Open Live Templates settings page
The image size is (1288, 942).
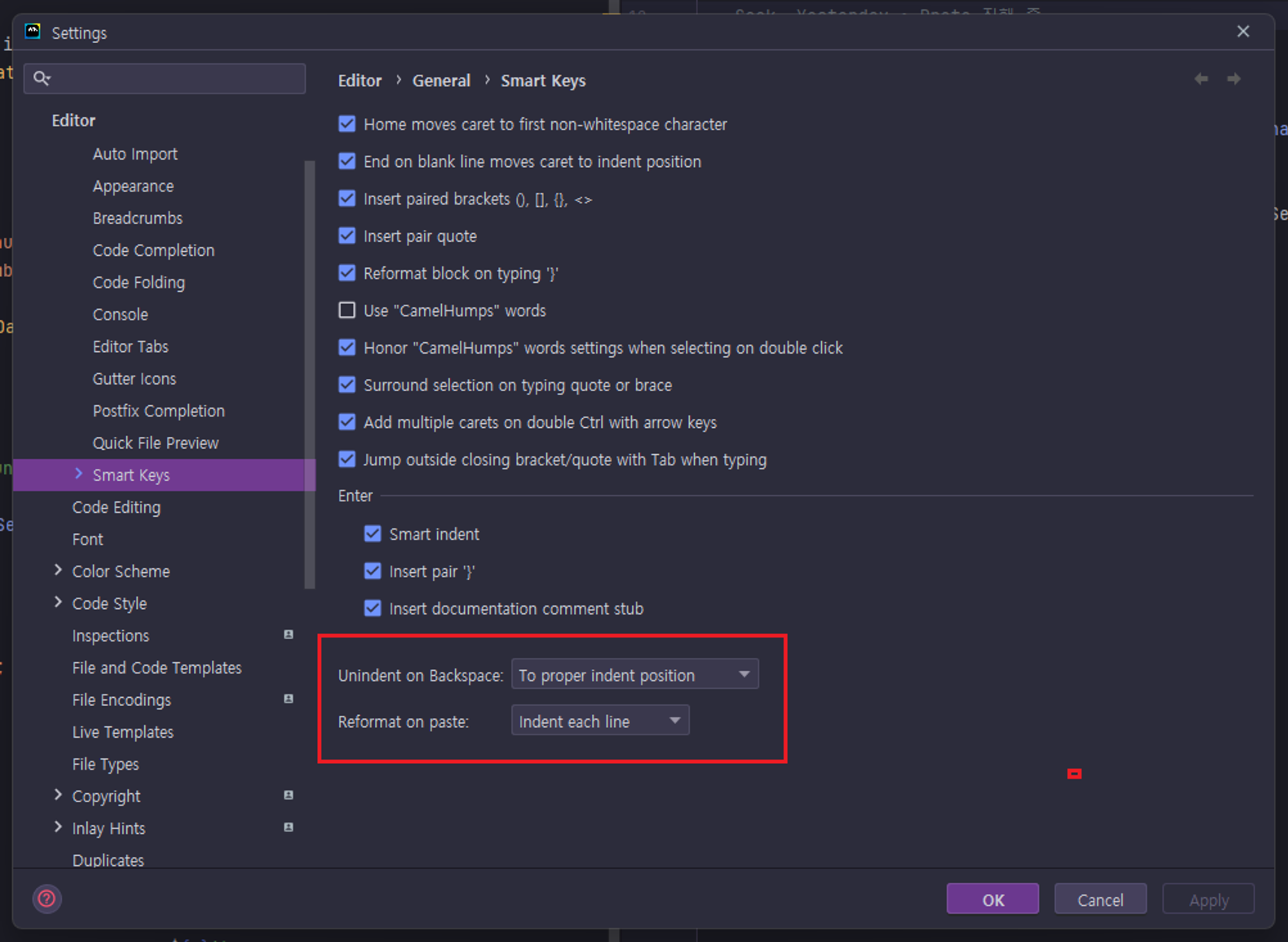(x=123, y=732)
